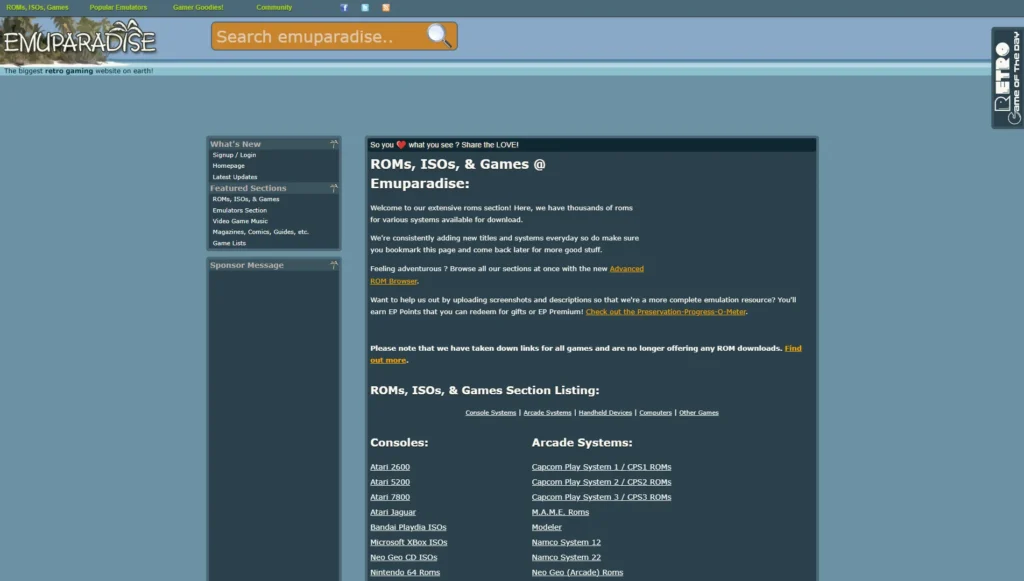The width and height of the screenshot is (1024, 581).
Task: Jump to Console Systems section link
Action: pos(490,413)
